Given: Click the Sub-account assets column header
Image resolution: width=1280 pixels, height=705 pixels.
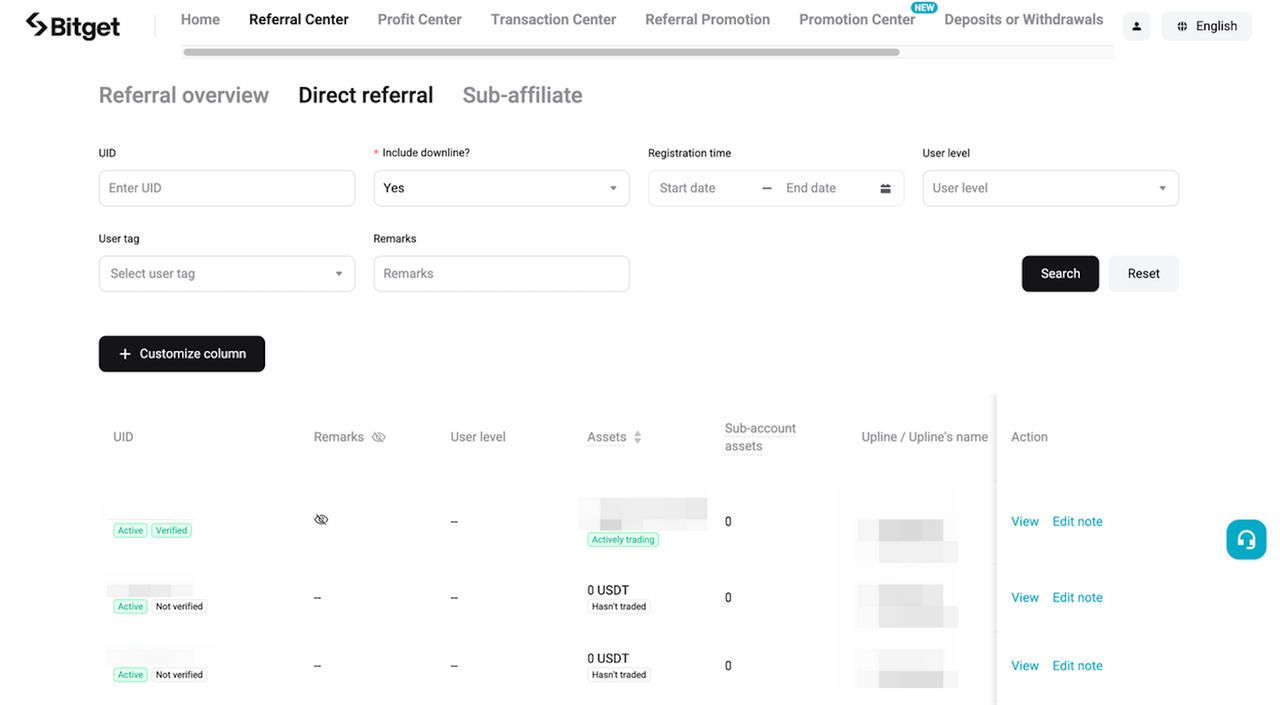Looking at the screenshot, I should click(760, 437).
